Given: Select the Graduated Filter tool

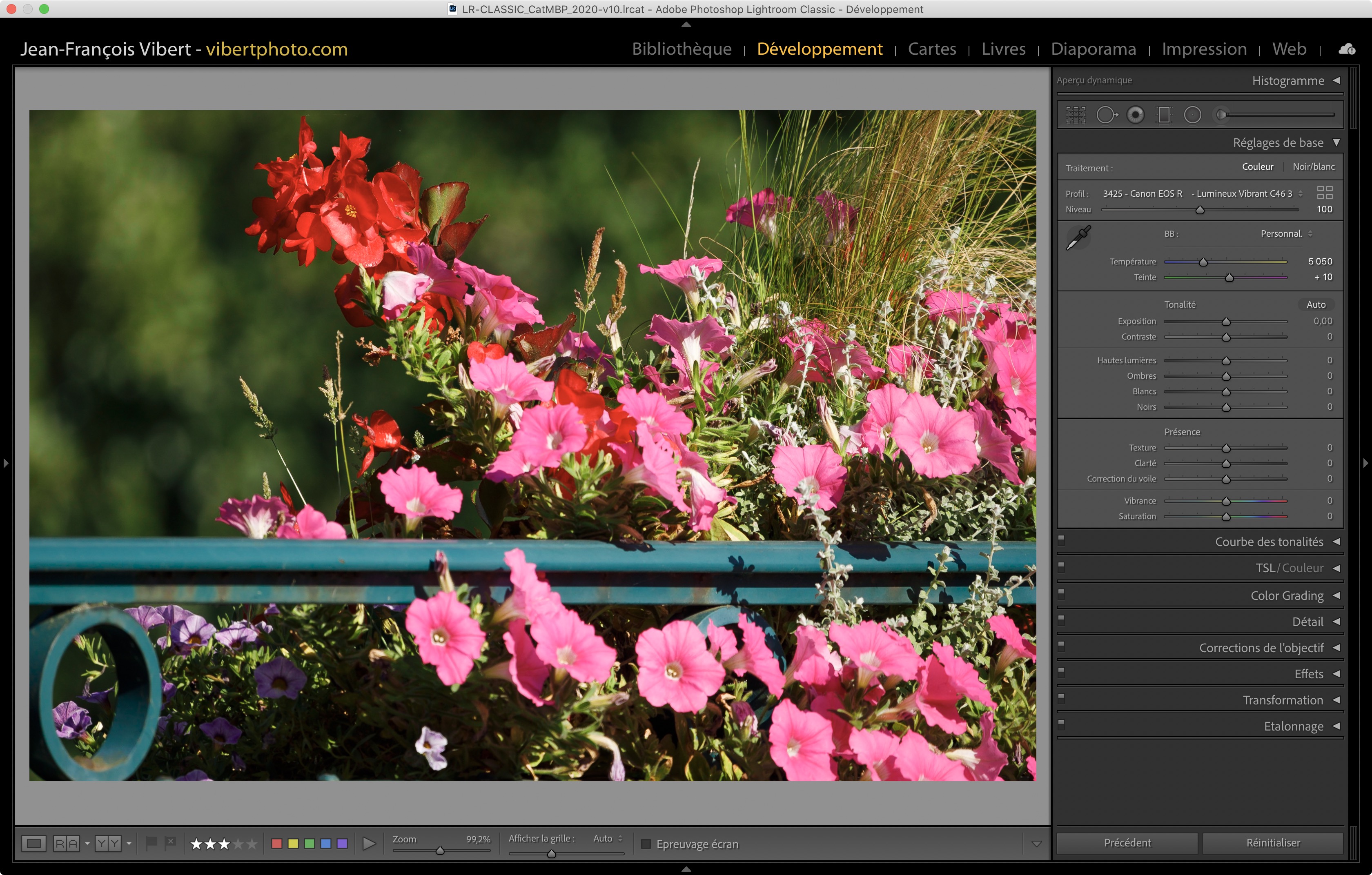Looking at the screenshot, I should point(1163,115).
